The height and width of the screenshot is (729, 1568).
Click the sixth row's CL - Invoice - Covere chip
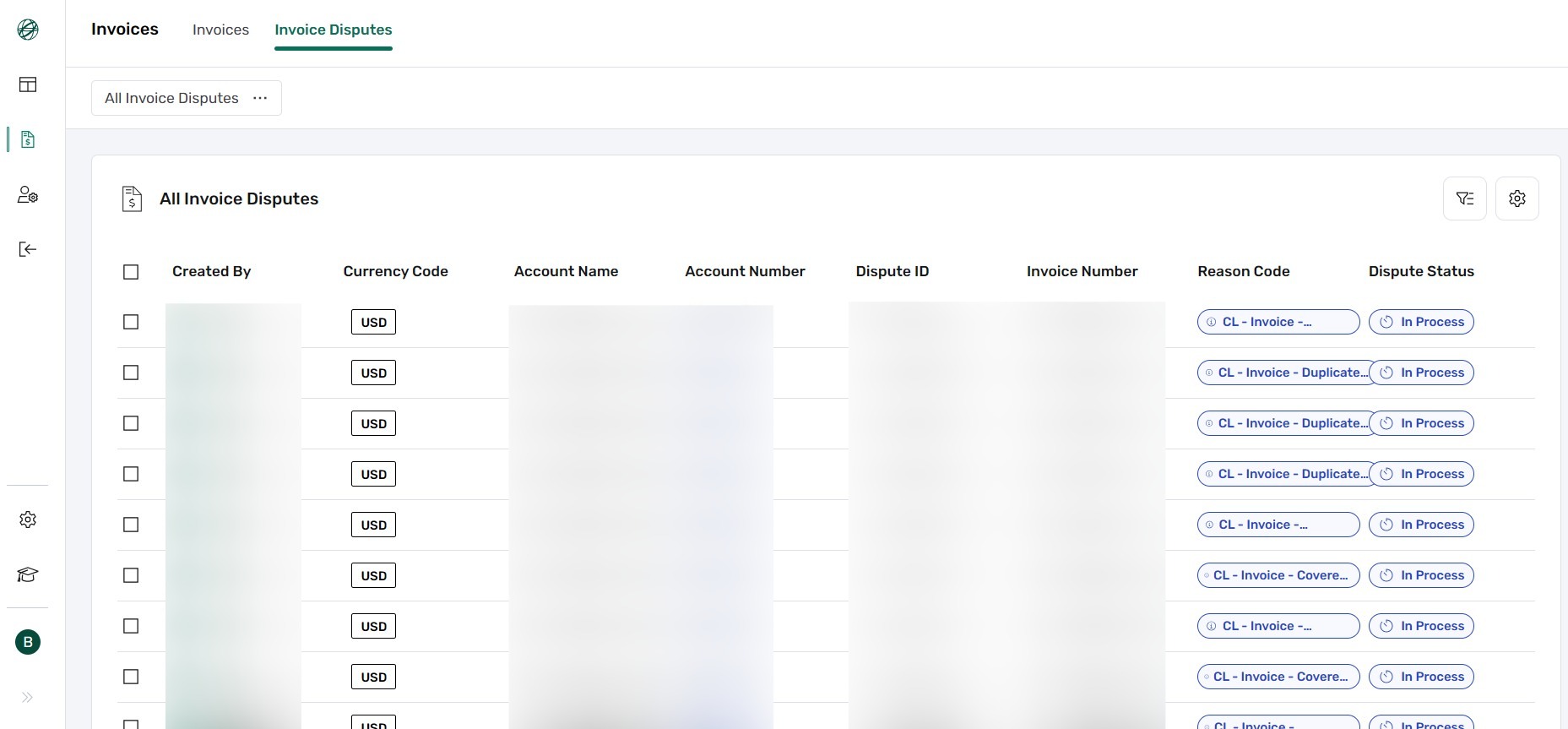[x=1278, y=575]
